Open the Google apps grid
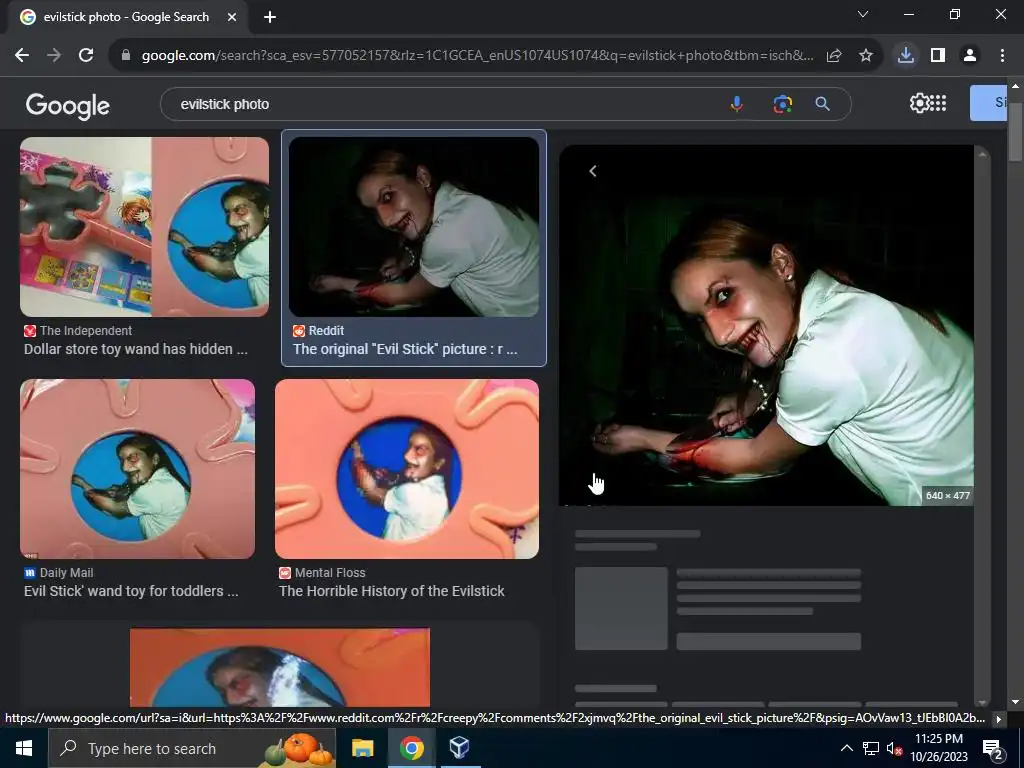This screenshot has width=1024, height=768. [938, 103]
